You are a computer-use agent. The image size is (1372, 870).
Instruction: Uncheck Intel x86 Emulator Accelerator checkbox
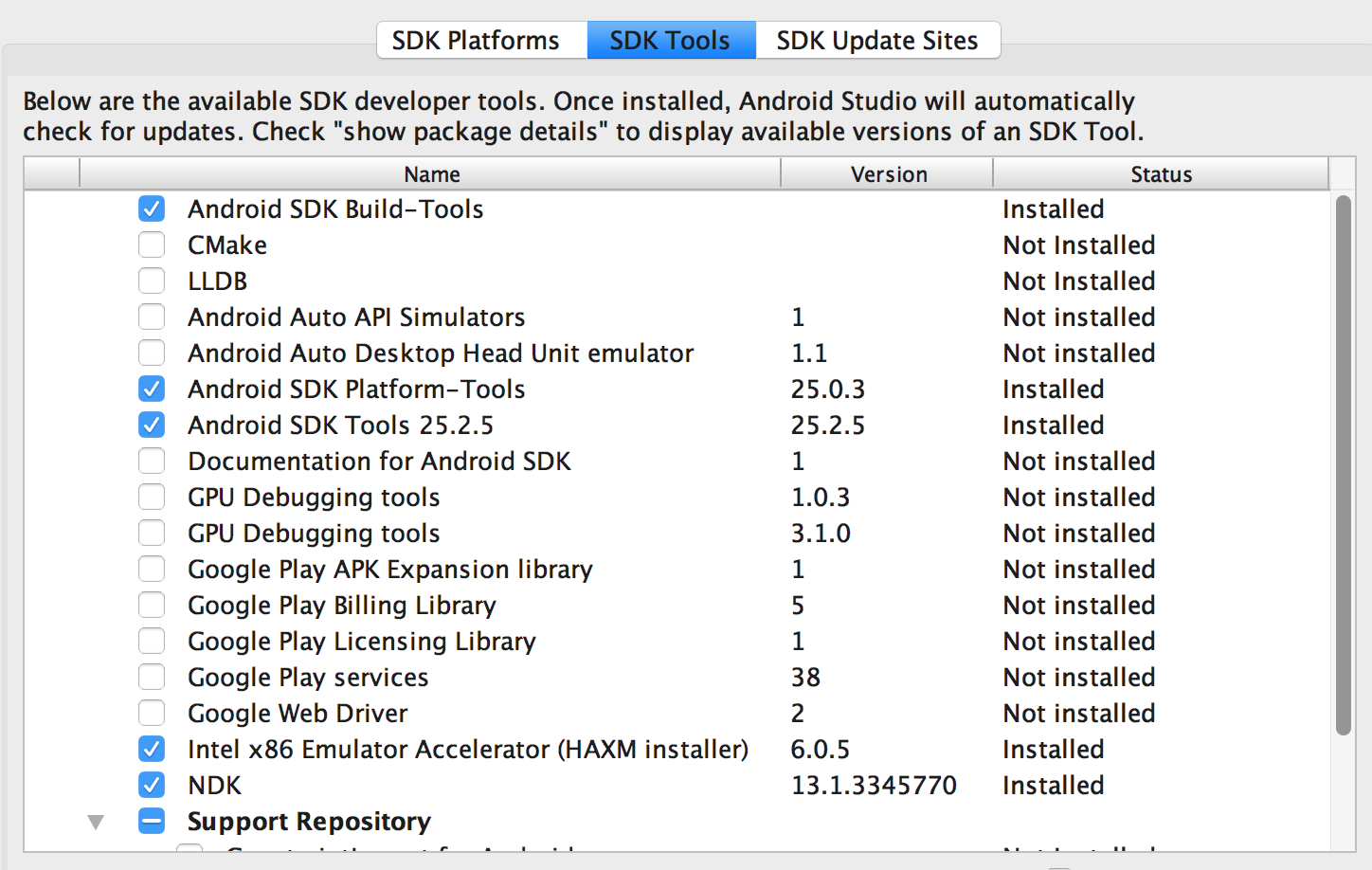pyautogui.click(x=152, y=749)
